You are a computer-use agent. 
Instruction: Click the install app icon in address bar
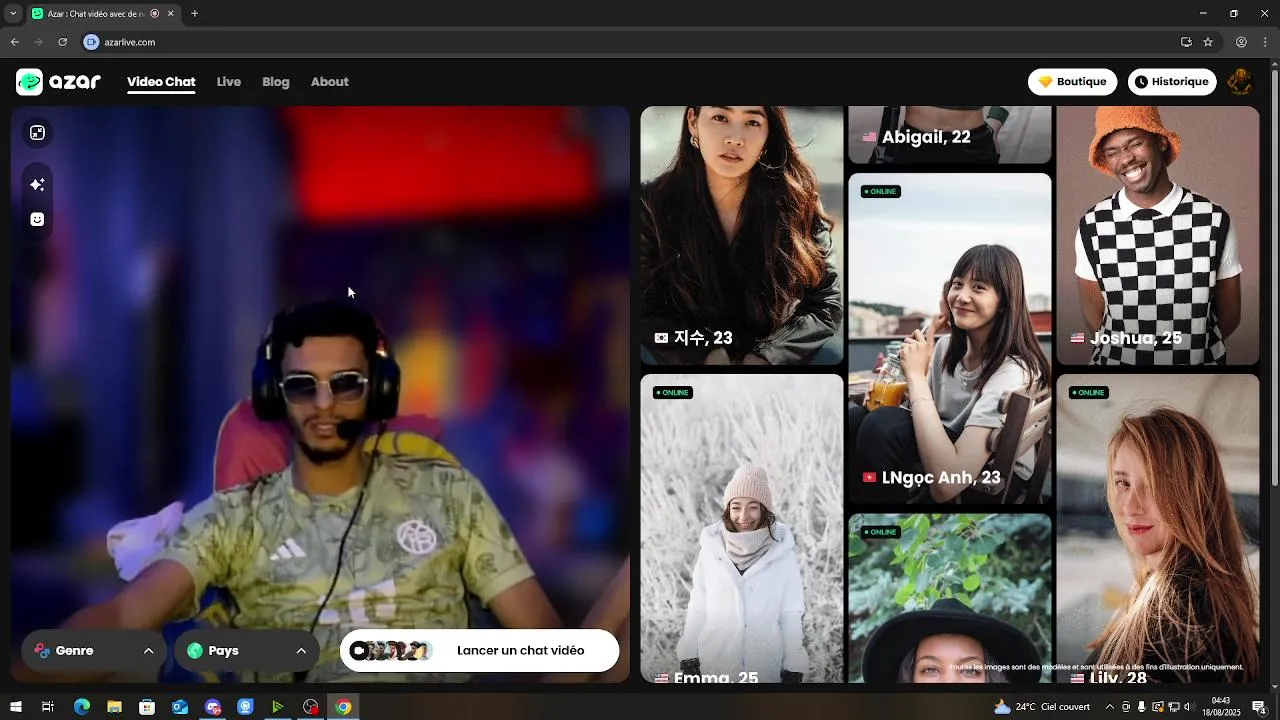click(1186, 42)
